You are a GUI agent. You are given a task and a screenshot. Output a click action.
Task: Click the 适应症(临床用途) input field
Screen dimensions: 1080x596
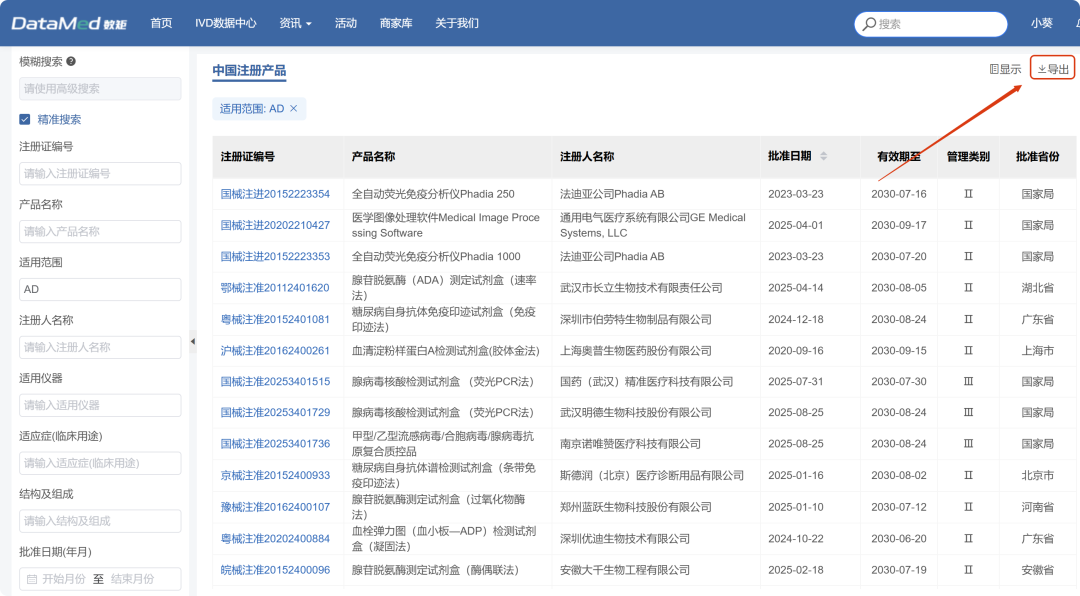100,463
